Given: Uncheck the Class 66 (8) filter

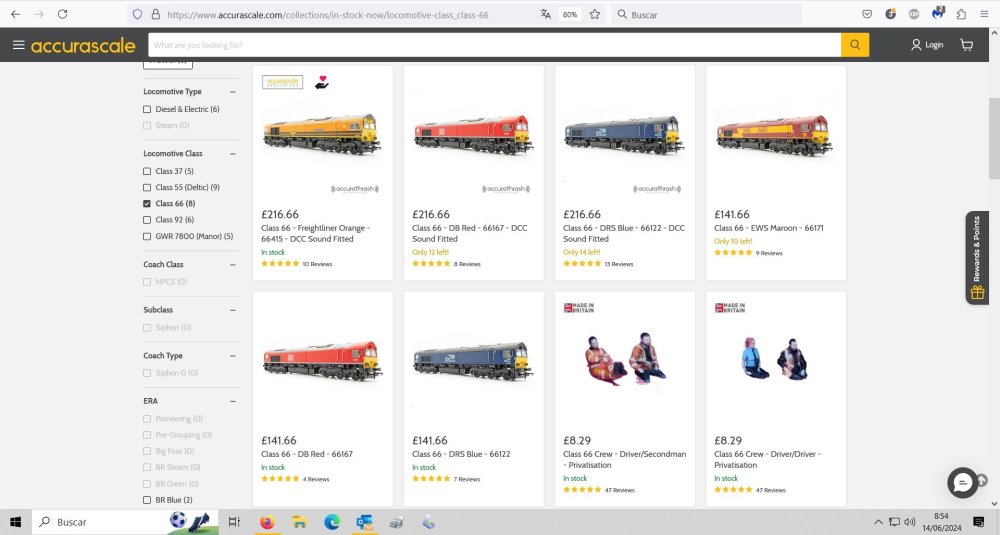Looking at the screenshot, I should (147, 203).
